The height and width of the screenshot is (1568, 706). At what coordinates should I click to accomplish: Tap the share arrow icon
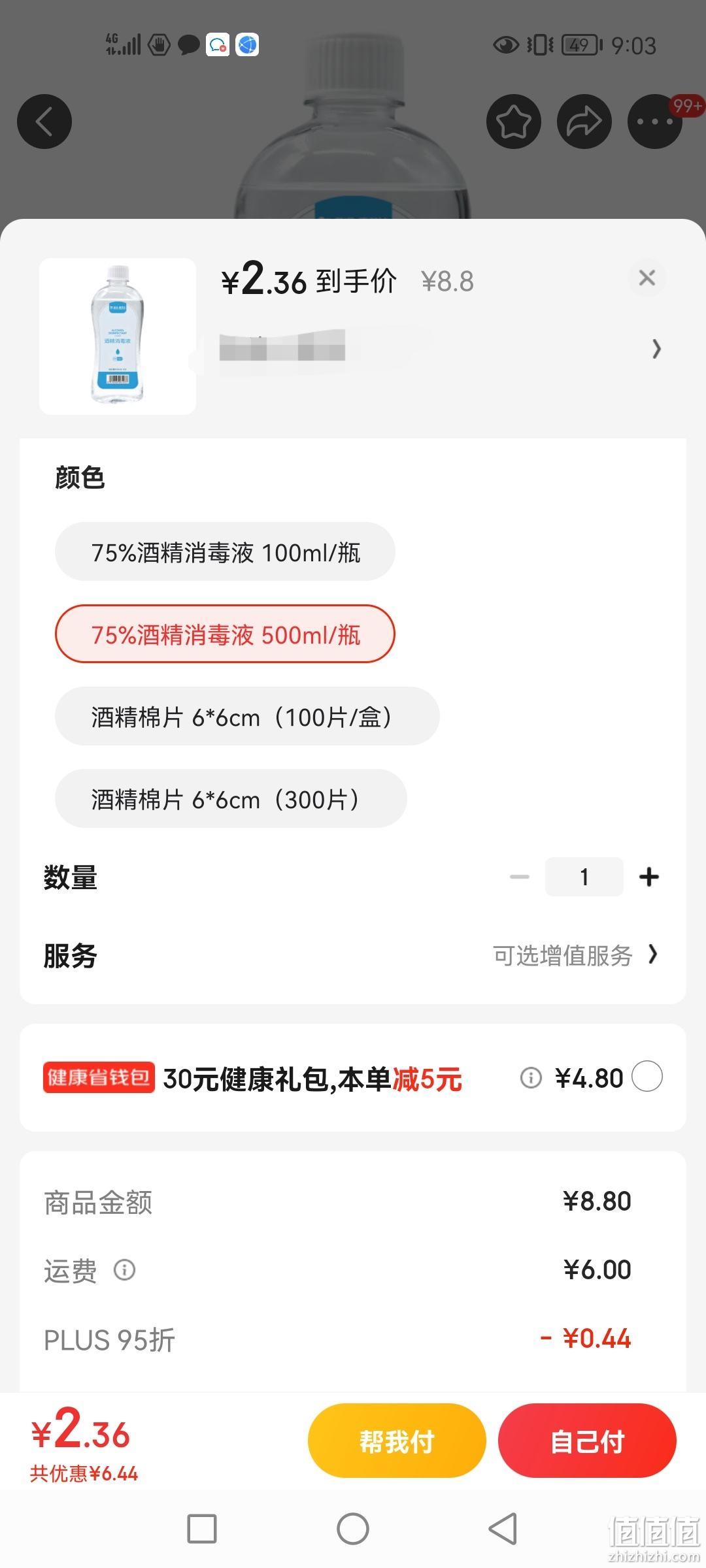[584, 122]
